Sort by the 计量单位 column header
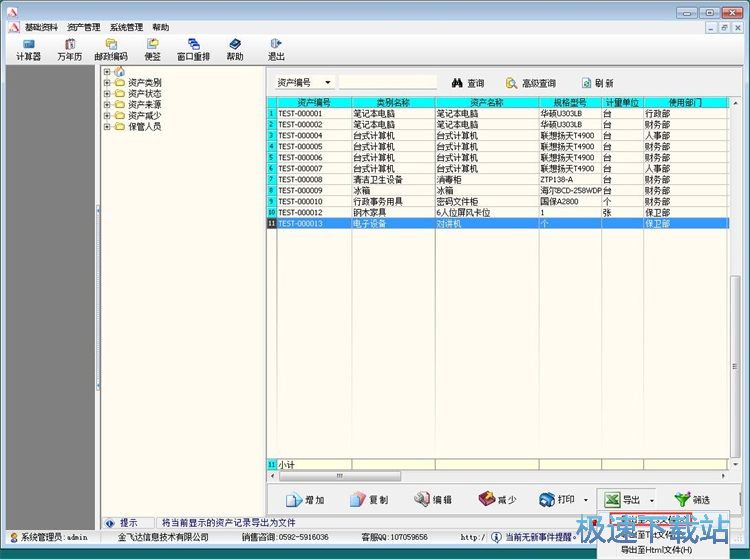Screen dimensions: 750x559 click(622, 102)
